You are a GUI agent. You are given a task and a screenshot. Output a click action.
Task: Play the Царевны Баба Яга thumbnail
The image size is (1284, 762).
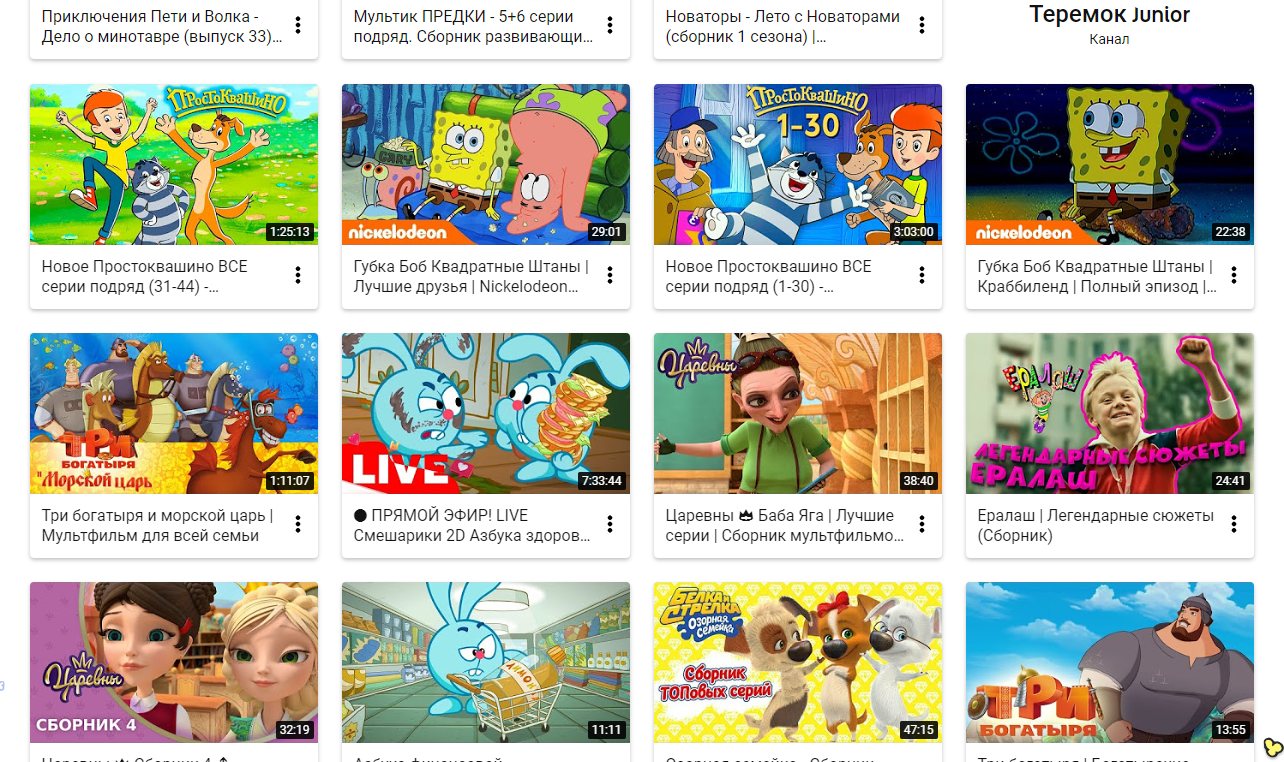click(798, 413)
